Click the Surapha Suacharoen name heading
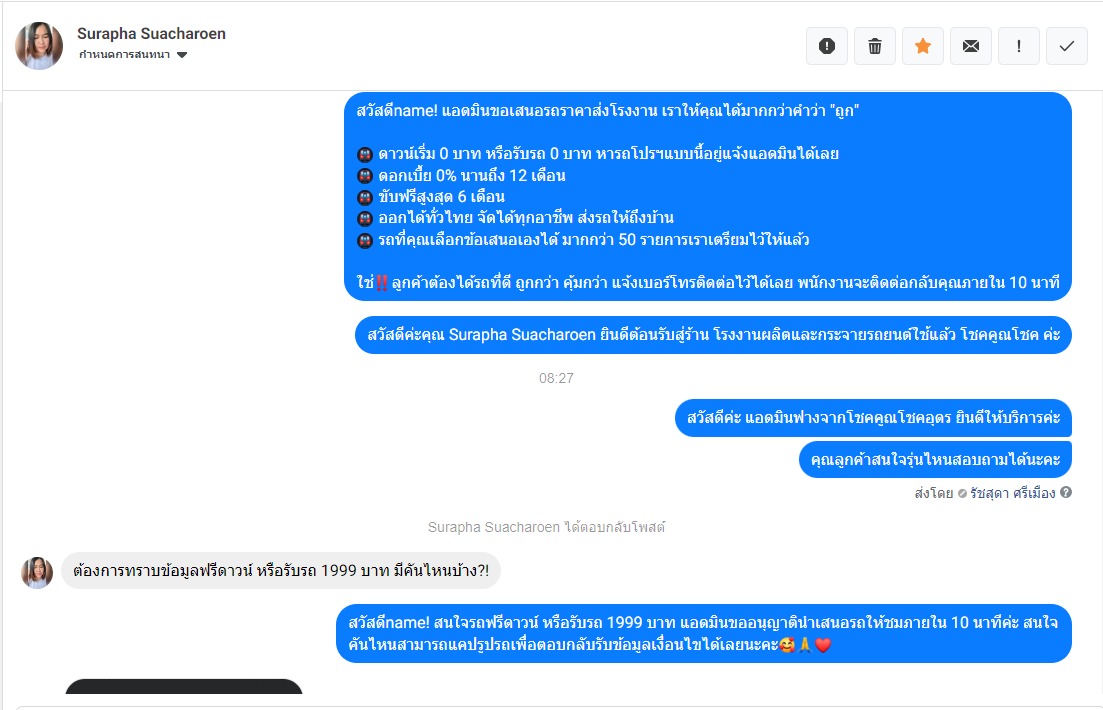Image resolution: width=1103 pixels, height=710 pixels. tap(151, 34)
